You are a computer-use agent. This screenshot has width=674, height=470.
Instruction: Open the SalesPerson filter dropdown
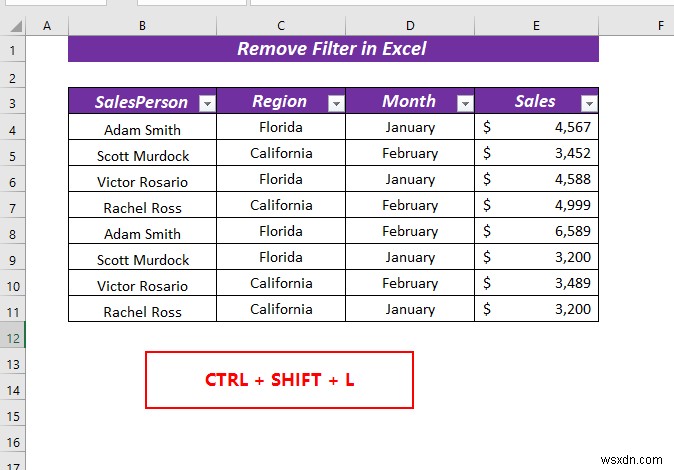[x=207, y=104]
